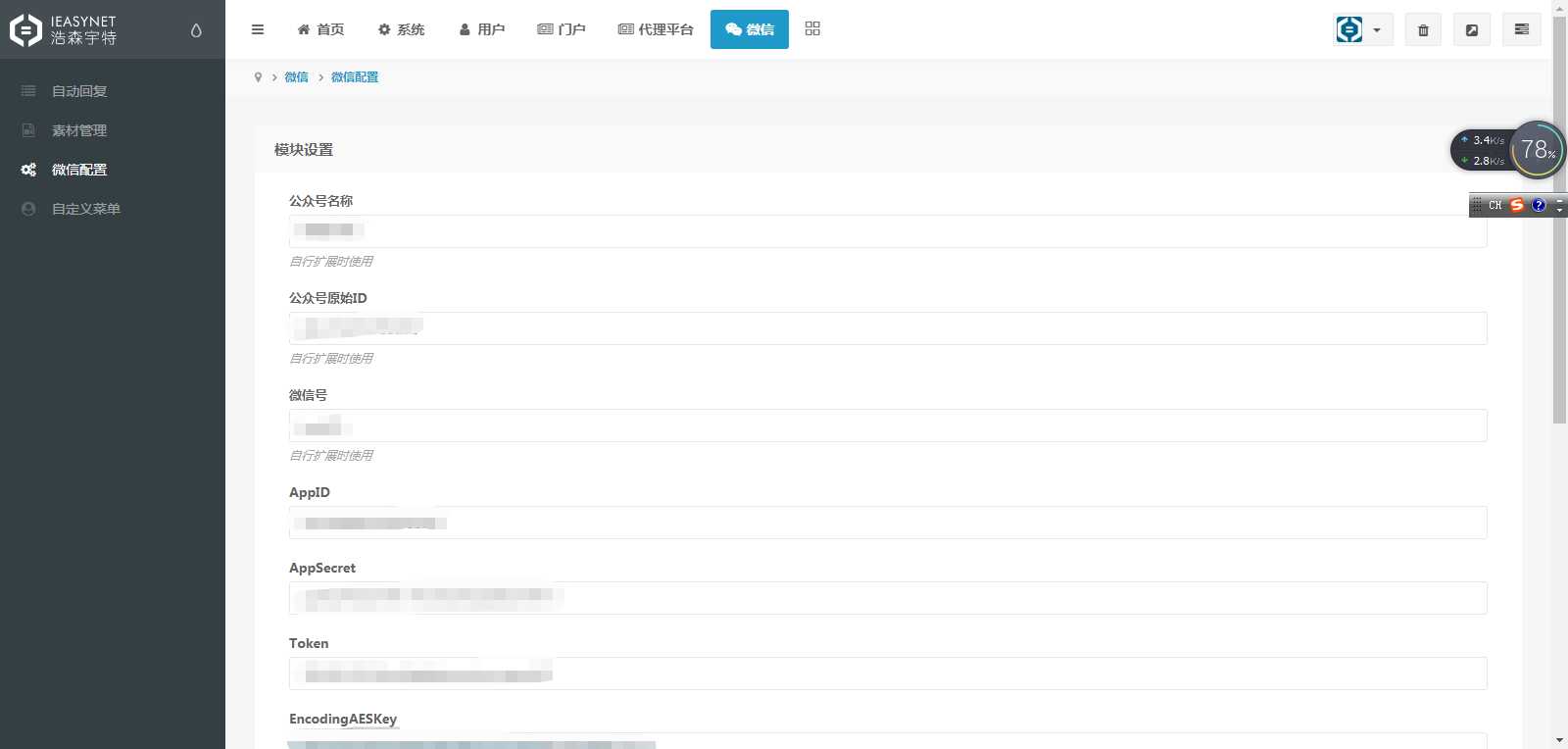Select the 微信 tab in navbar
Image resolution: width=1568 pixels, height=749 pixels.
pos(750,29)
